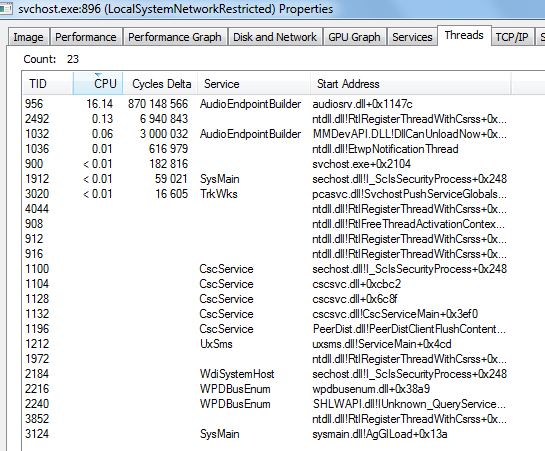Sort by Cycles Delta column header
This screenshot has width=545, height=451.
[160, 84]
